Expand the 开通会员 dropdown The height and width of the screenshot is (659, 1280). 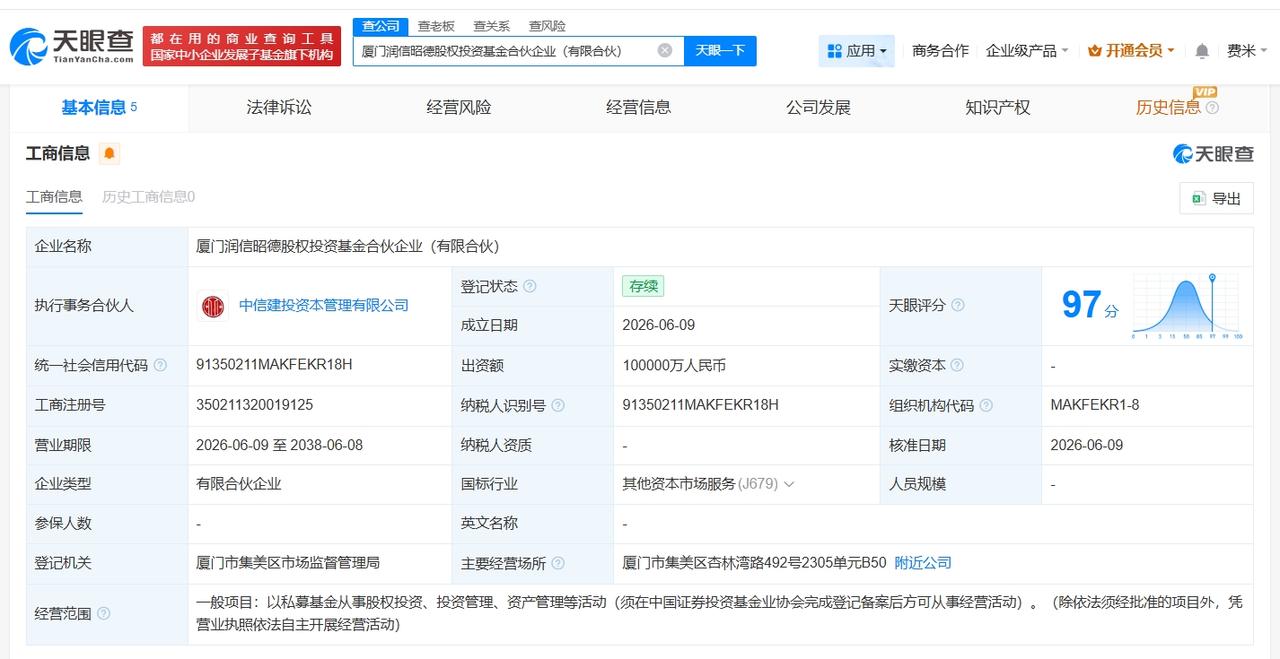pyautogui.click(x=1131, y=51)
